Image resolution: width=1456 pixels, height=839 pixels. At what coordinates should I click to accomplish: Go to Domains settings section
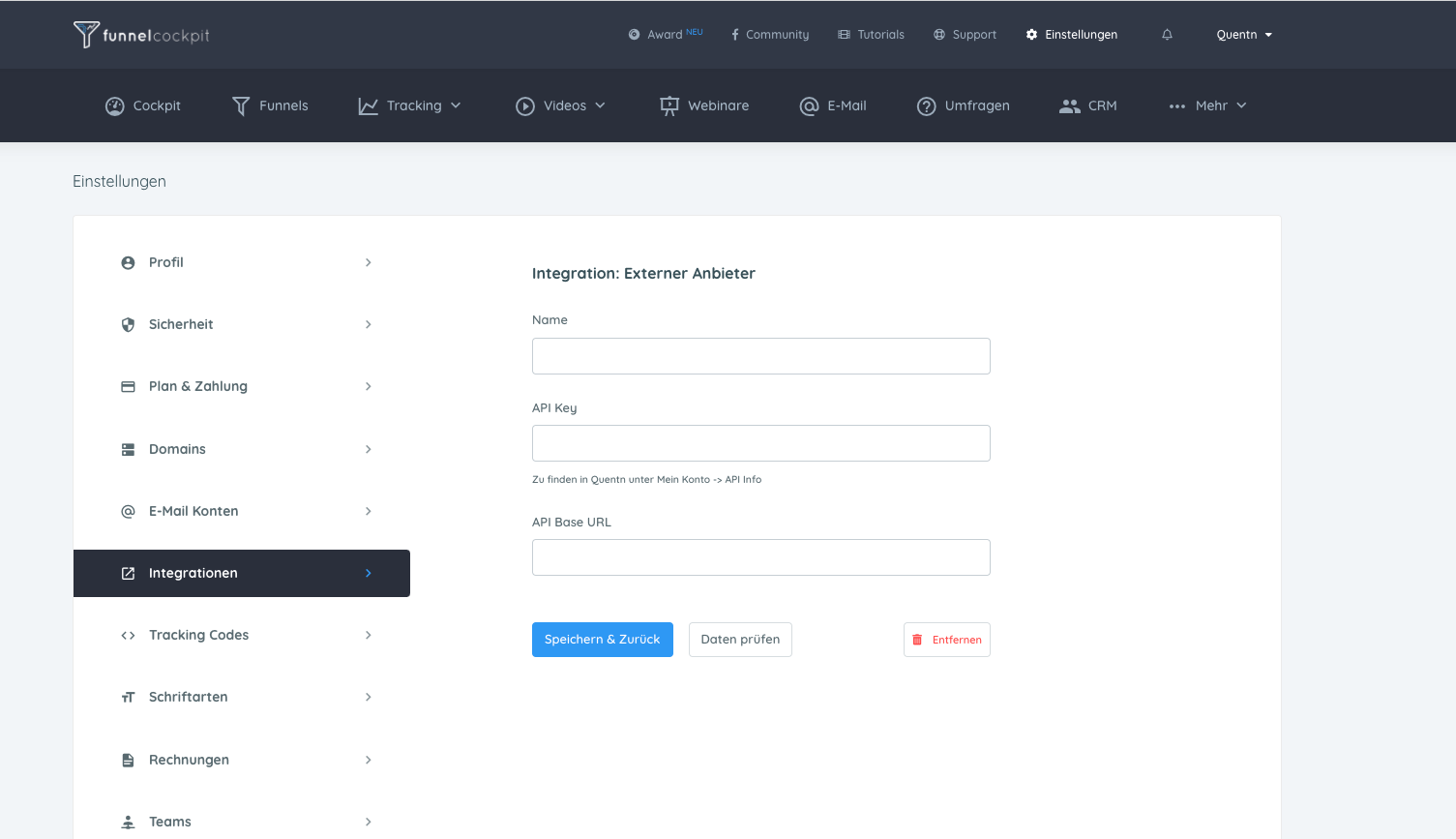click(x=177, y=449)
